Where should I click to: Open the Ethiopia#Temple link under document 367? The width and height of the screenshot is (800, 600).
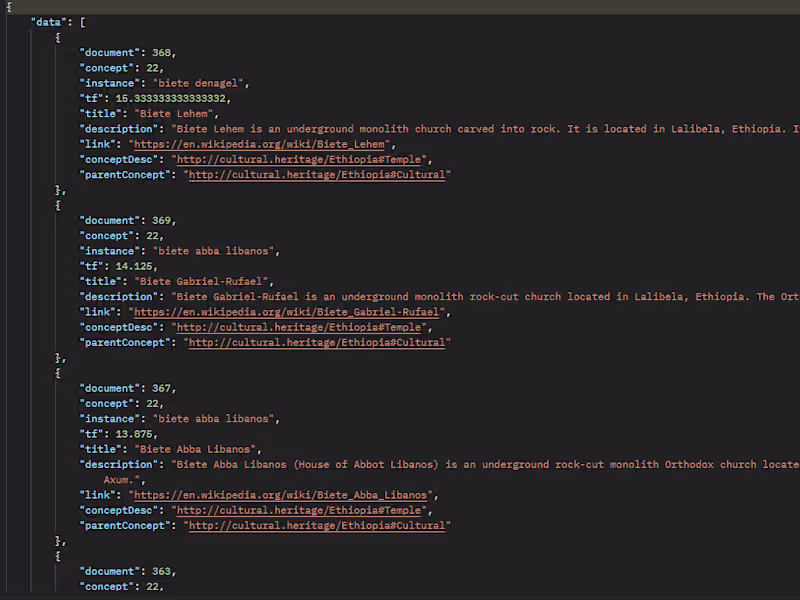pos(302,510)
